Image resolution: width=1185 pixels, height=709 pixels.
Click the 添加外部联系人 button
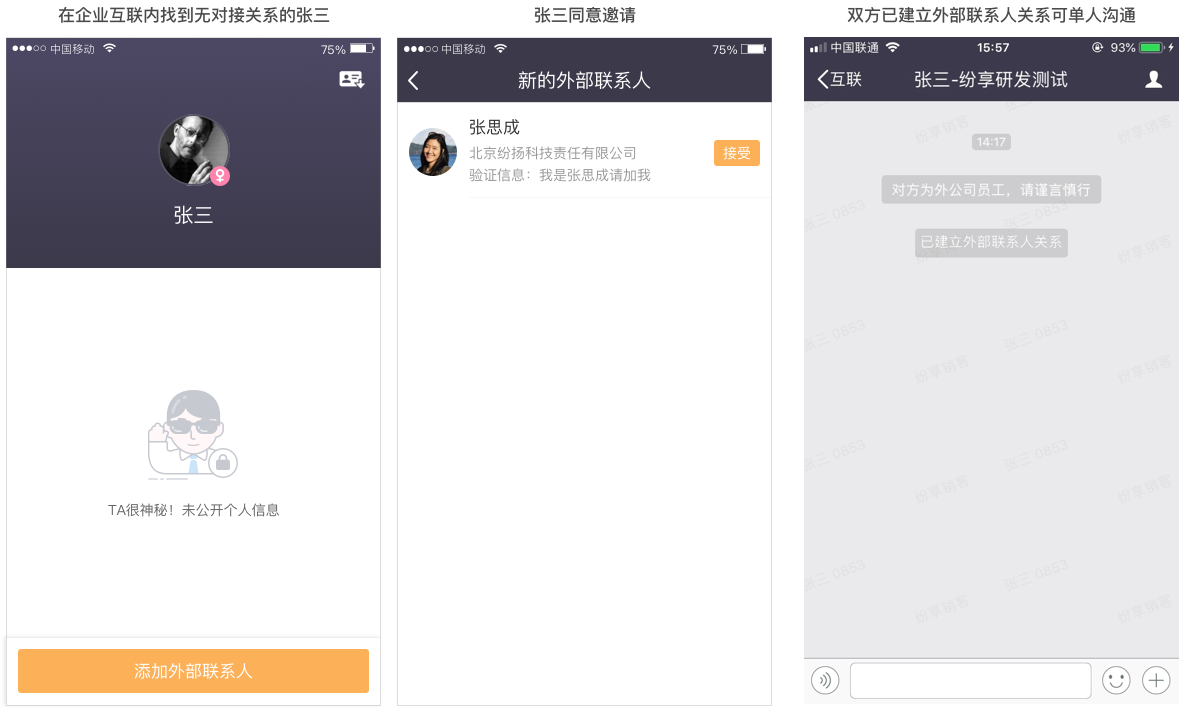tap(193, 670)
